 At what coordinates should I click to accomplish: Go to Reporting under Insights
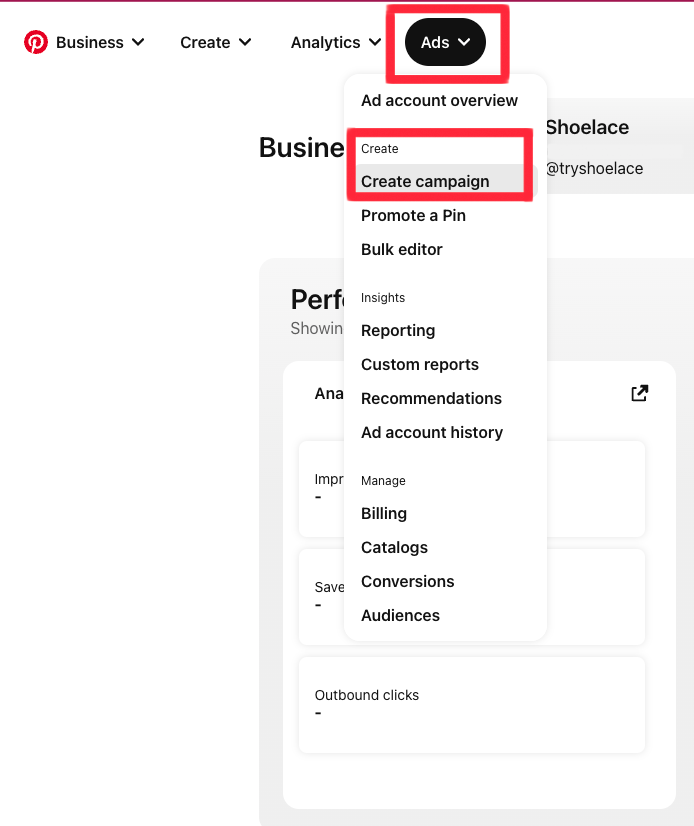pos(398,330)
